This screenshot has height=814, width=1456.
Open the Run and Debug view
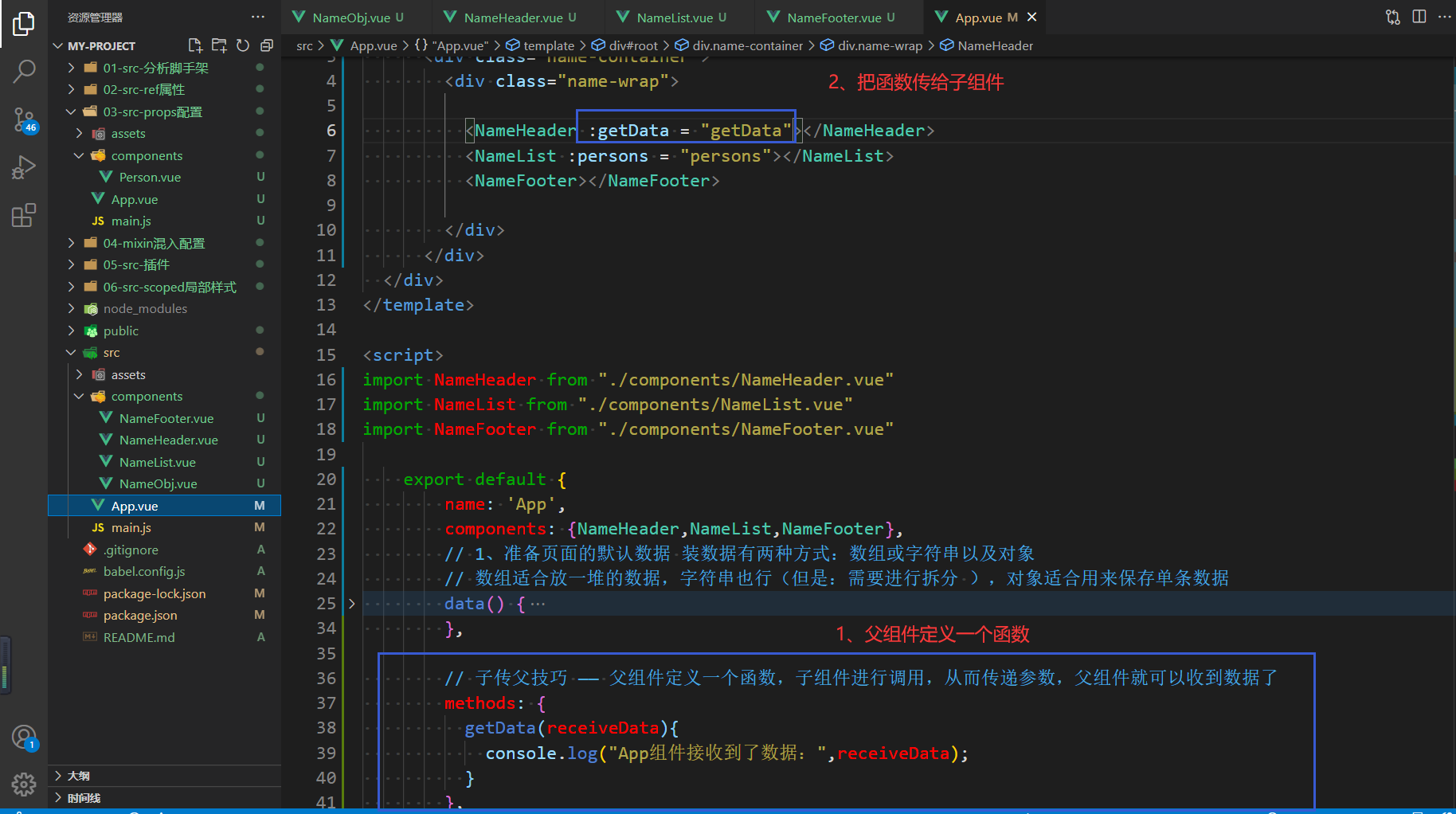tap(24, 167)
